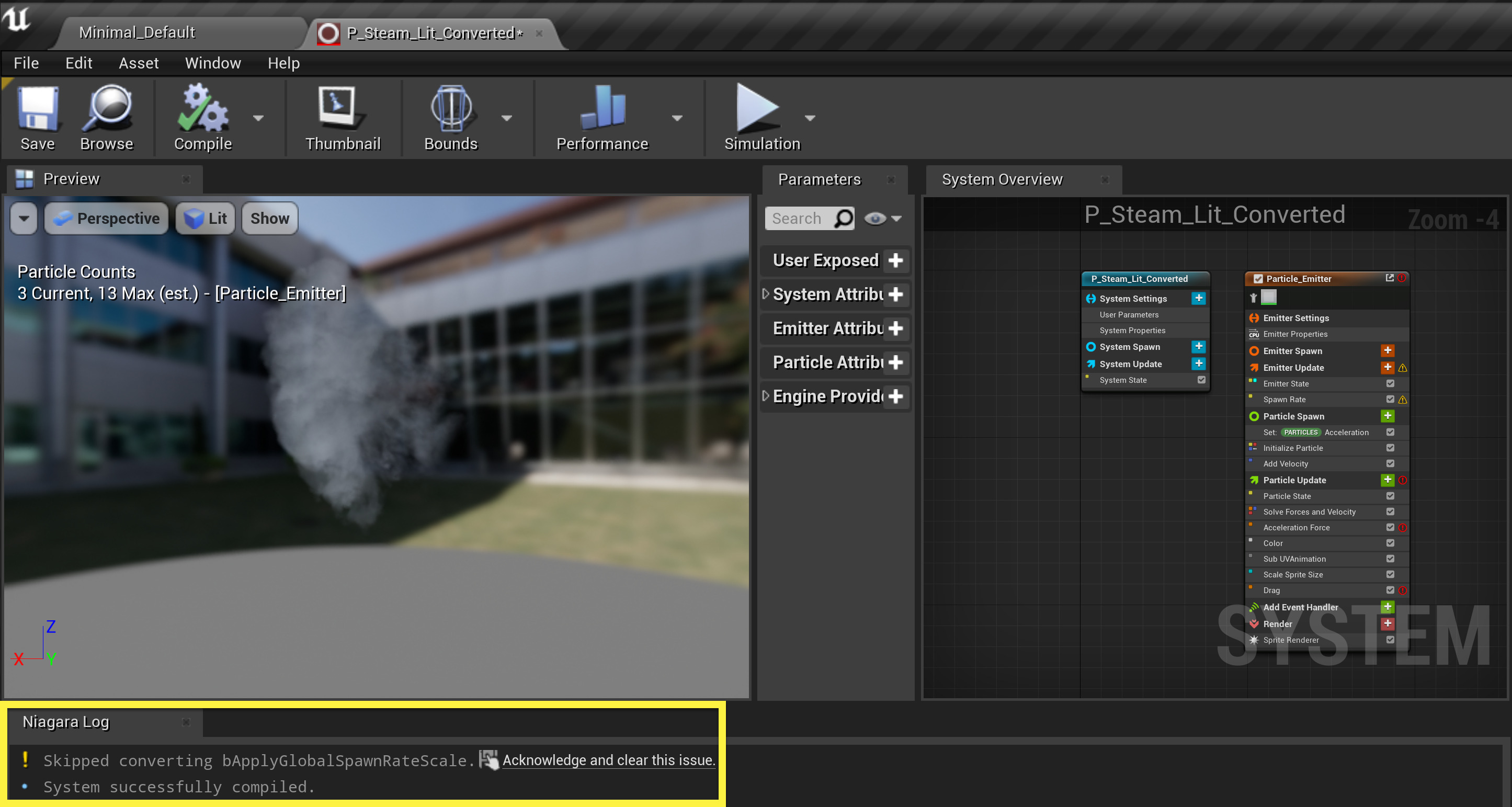Click the Perspective viewport button
The width and height of the screenshot is (1512, 807).
pos(107,219)
